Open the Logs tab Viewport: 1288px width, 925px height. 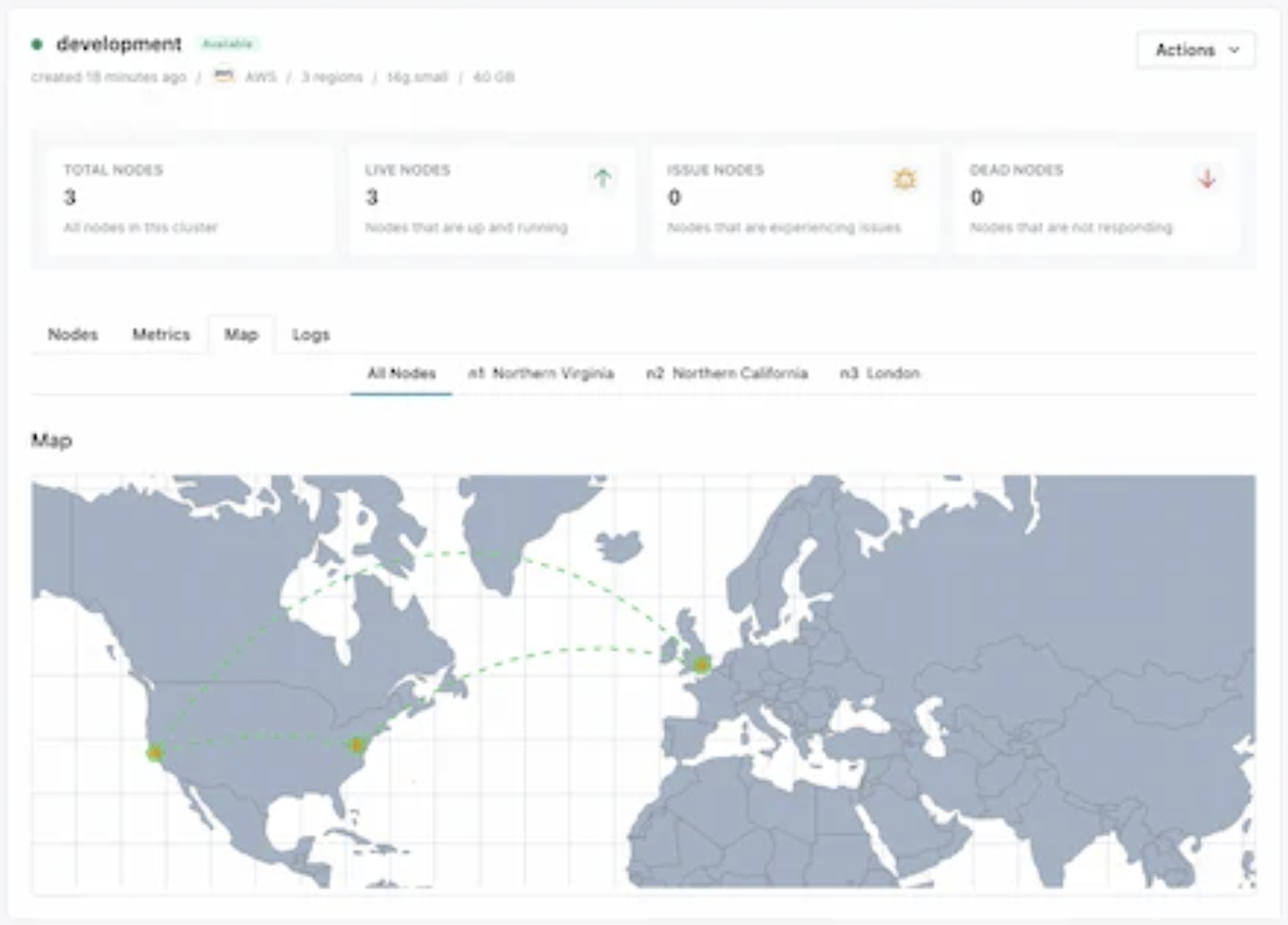311,335
